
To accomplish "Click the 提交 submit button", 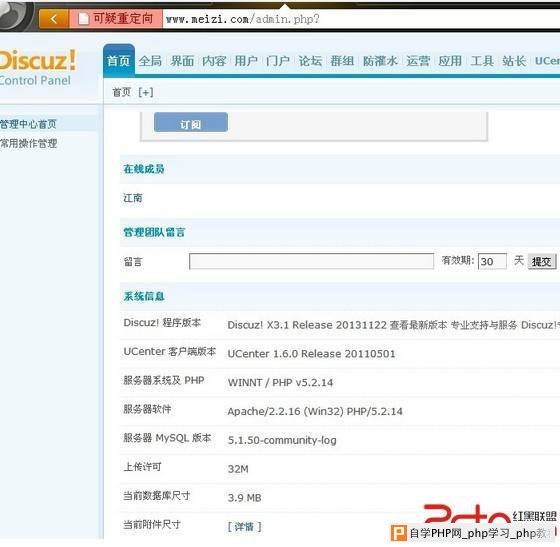I will pyautogui.click(x=542, y=261).
